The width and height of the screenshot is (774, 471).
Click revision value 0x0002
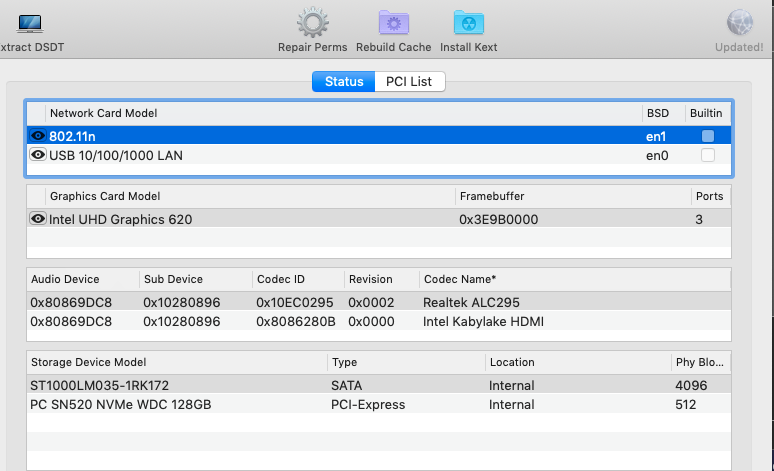(371, 302)
